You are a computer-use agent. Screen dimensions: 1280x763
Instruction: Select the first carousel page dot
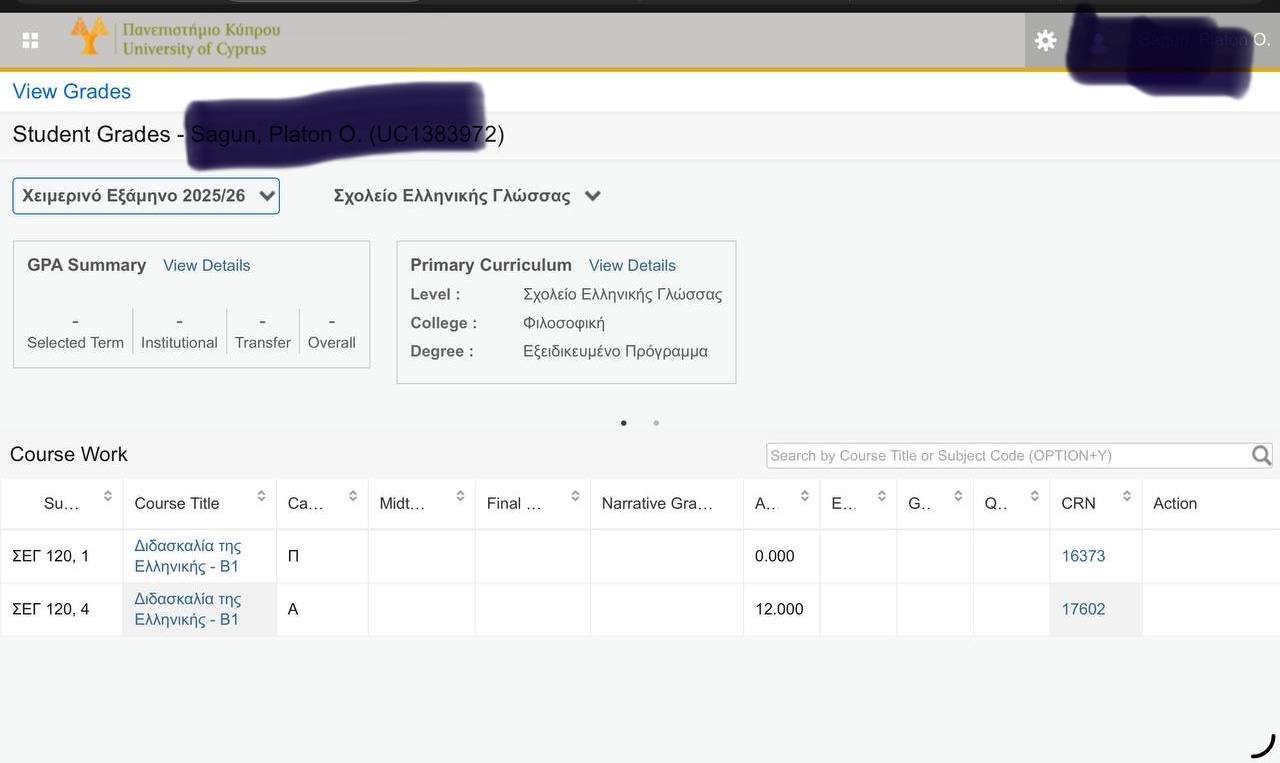[624, 423]
